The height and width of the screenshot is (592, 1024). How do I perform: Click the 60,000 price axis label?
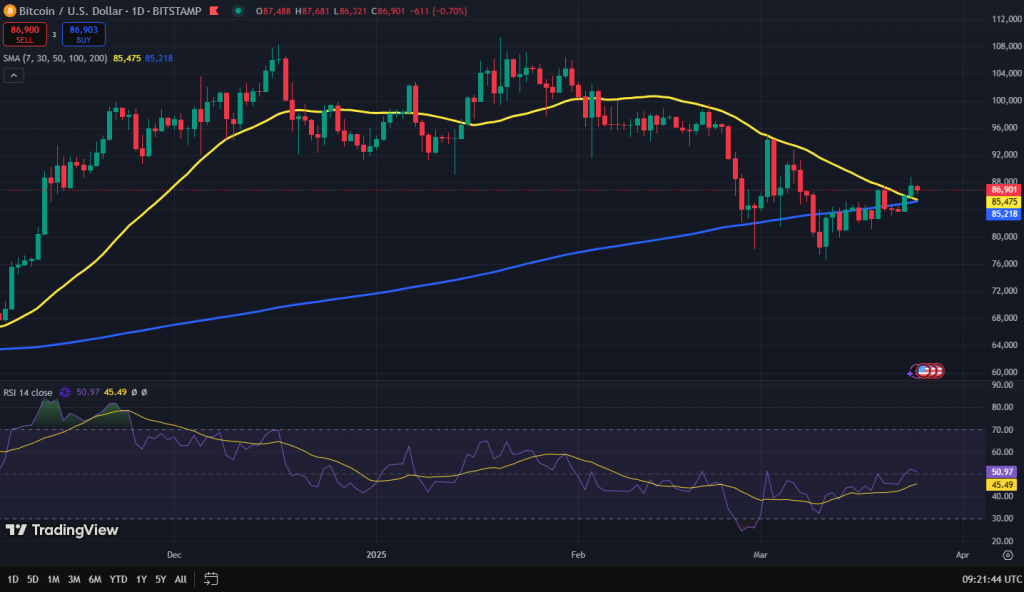pos(1006,372)
